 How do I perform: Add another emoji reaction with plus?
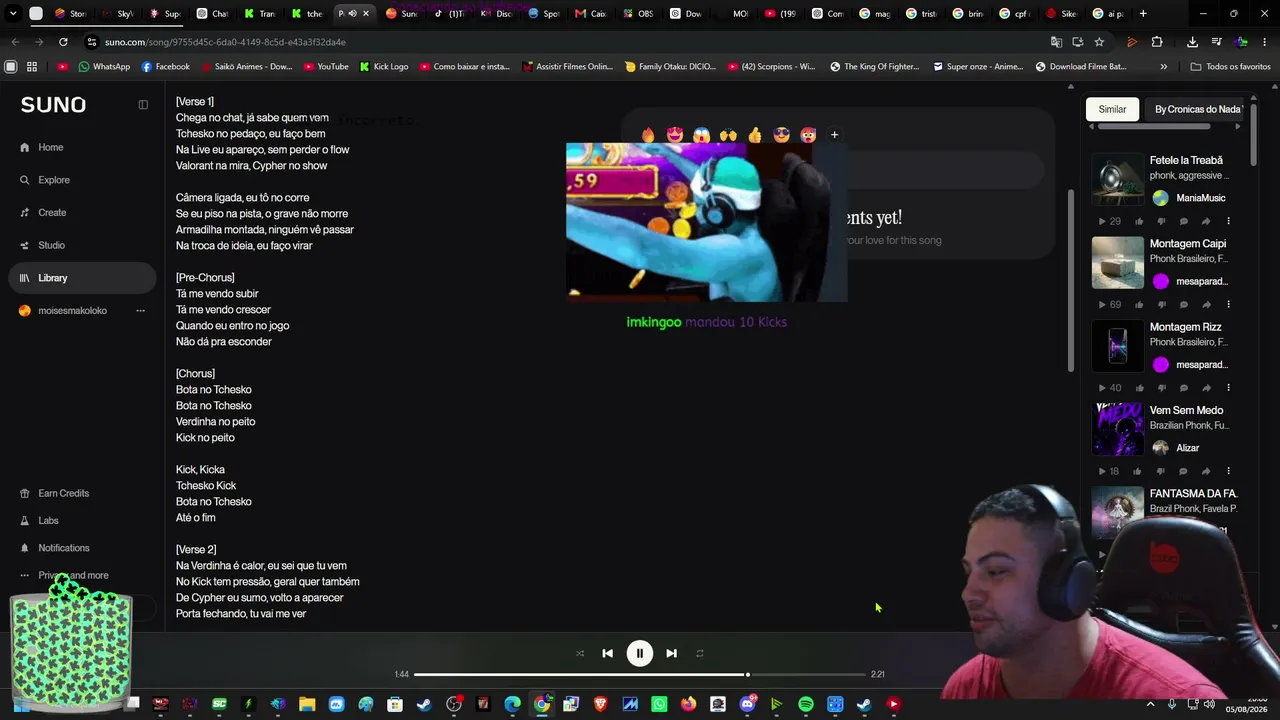pos(835,135)
